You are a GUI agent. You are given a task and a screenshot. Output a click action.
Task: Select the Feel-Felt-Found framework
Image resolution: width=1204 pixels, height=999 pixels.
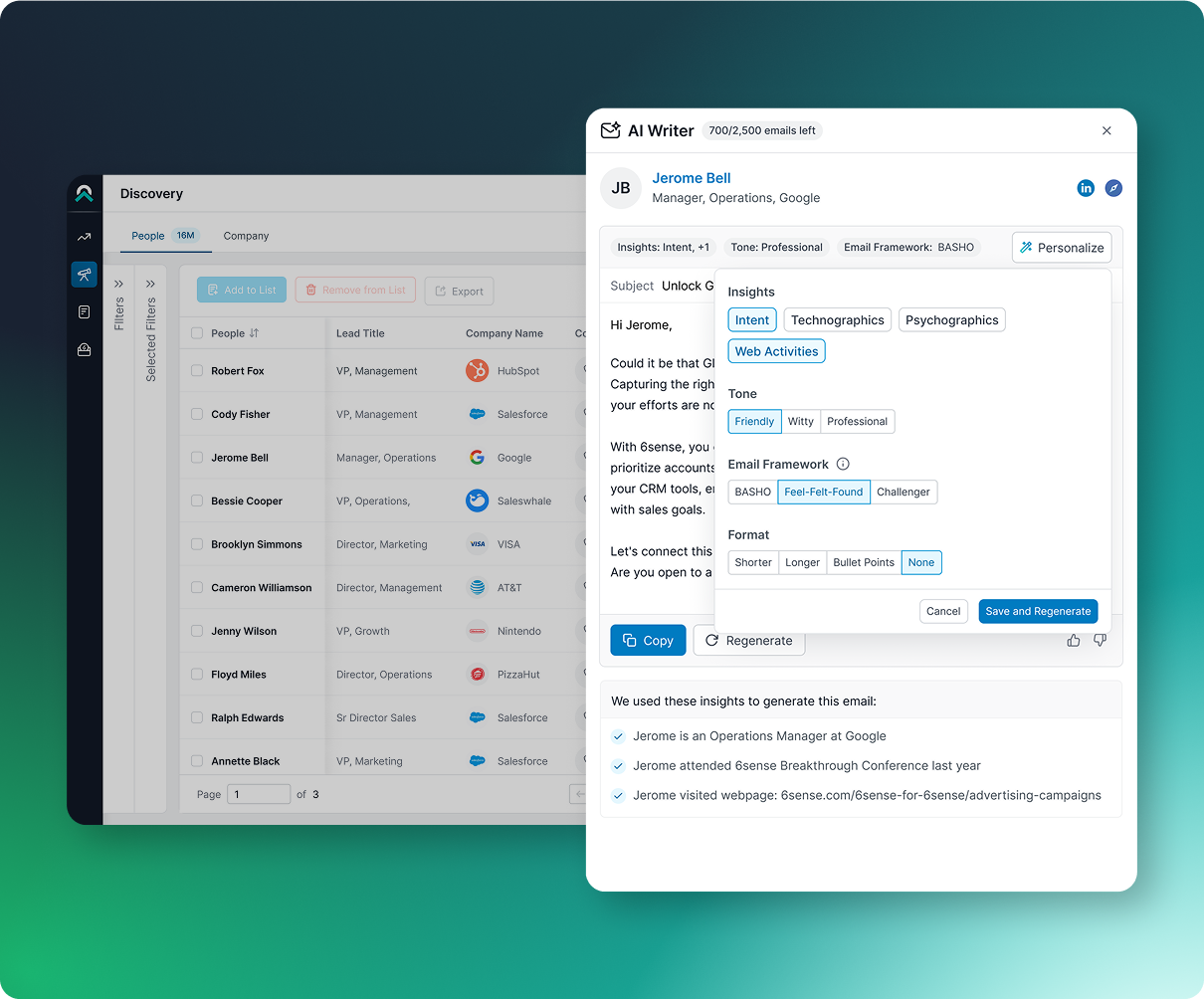824,493
